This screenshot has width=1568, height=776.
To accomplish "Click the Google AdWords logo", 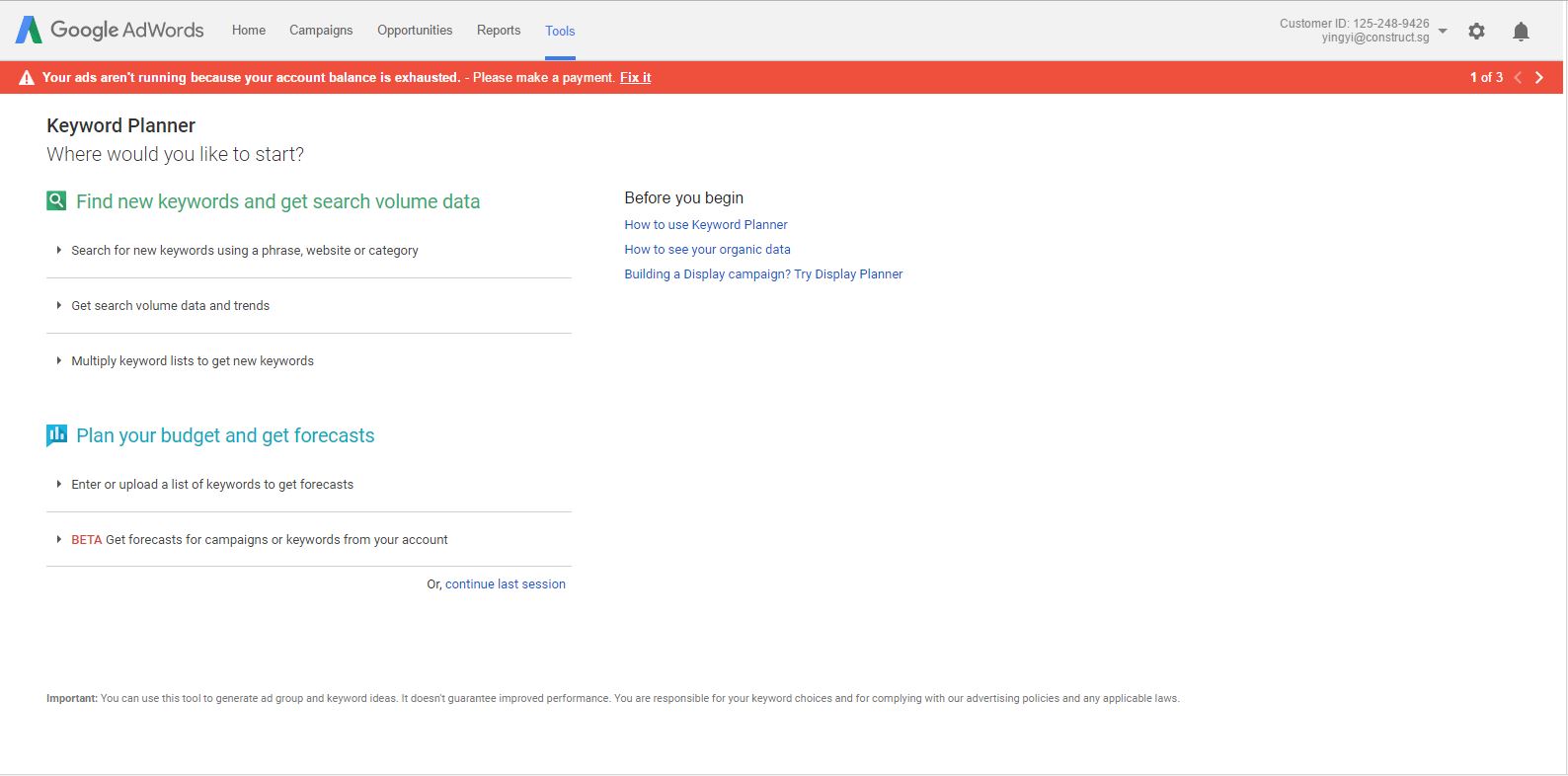I will (x=110, y=30).
